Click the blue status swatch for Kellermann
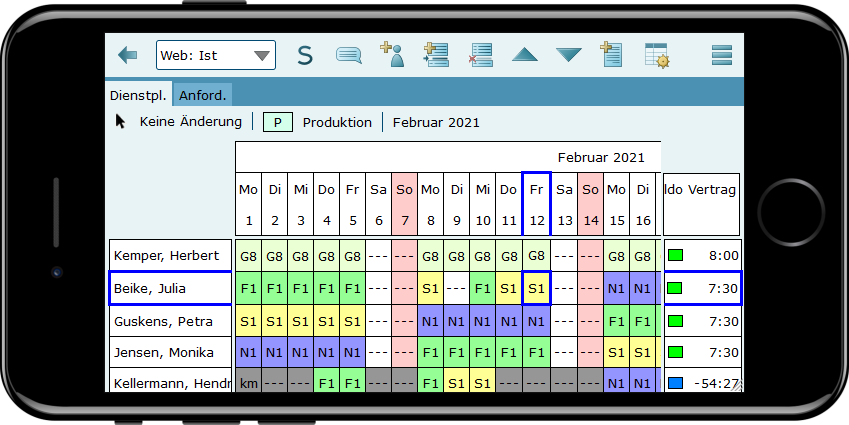 click(x=675, y=384)
